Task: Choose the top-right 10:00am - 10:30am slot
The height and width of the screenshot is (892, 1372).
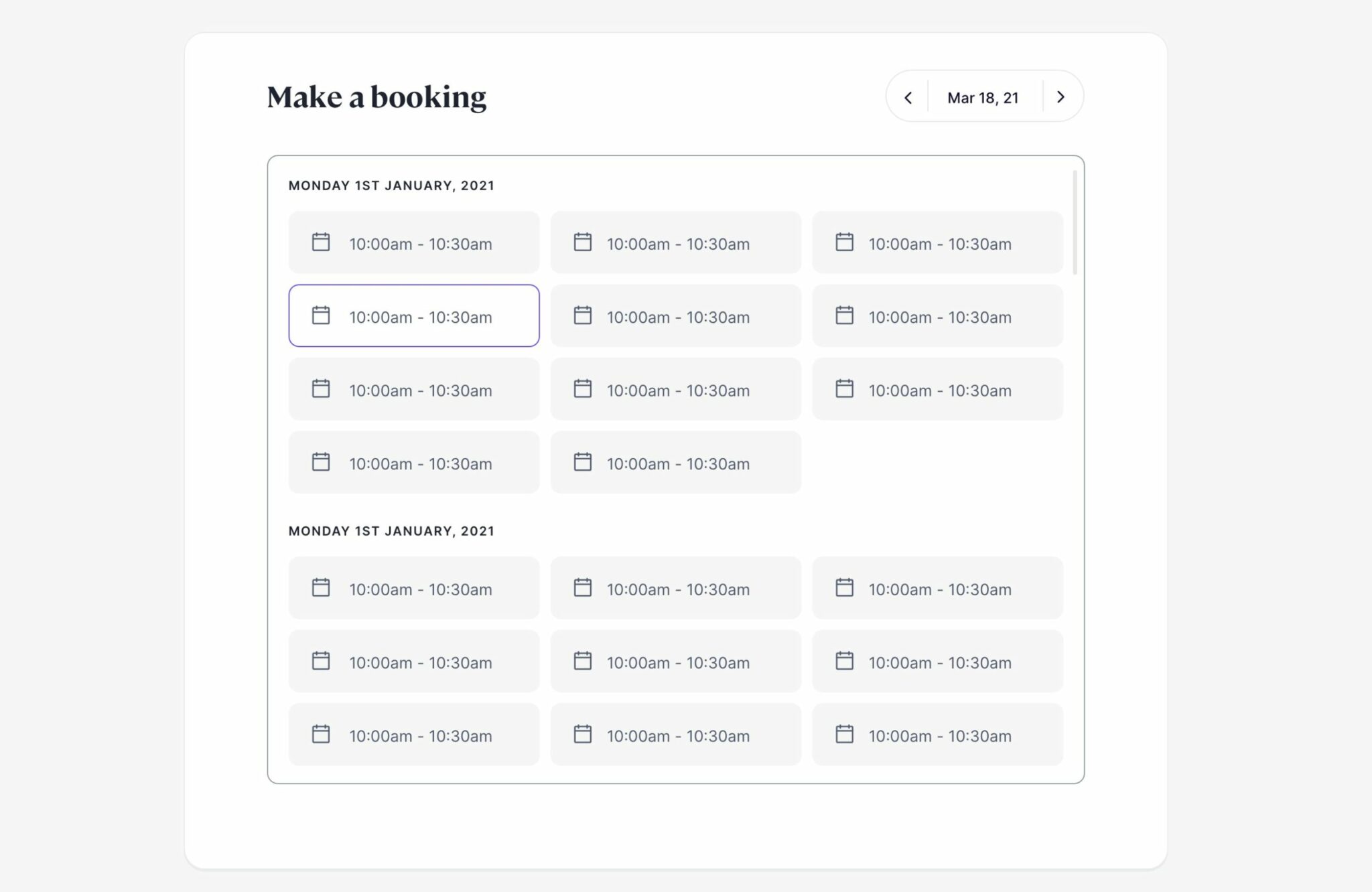Action: tap(937, 242)
